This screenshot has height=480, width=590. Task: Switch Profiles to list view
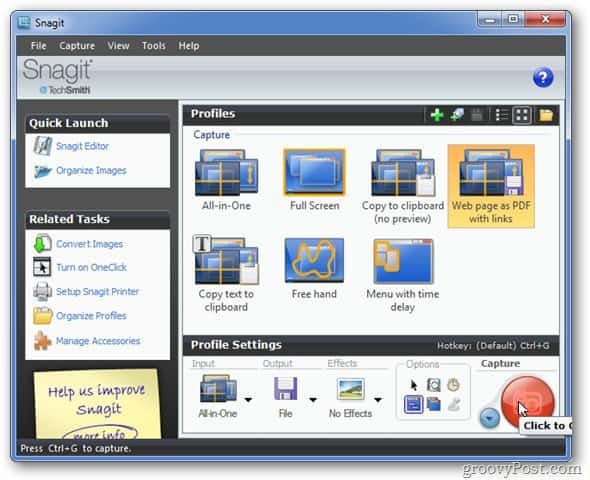coord(502,115)
